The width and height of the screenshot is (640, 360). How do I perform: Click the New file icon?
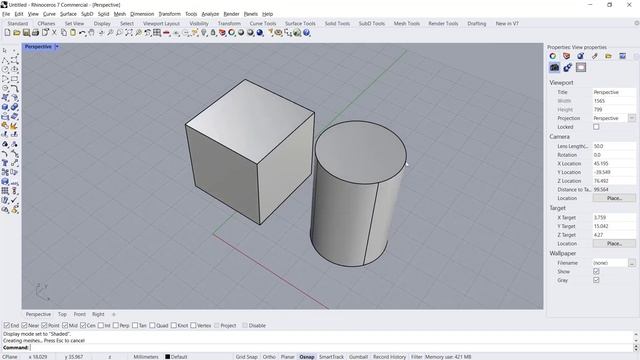click(x=7, y=32)
